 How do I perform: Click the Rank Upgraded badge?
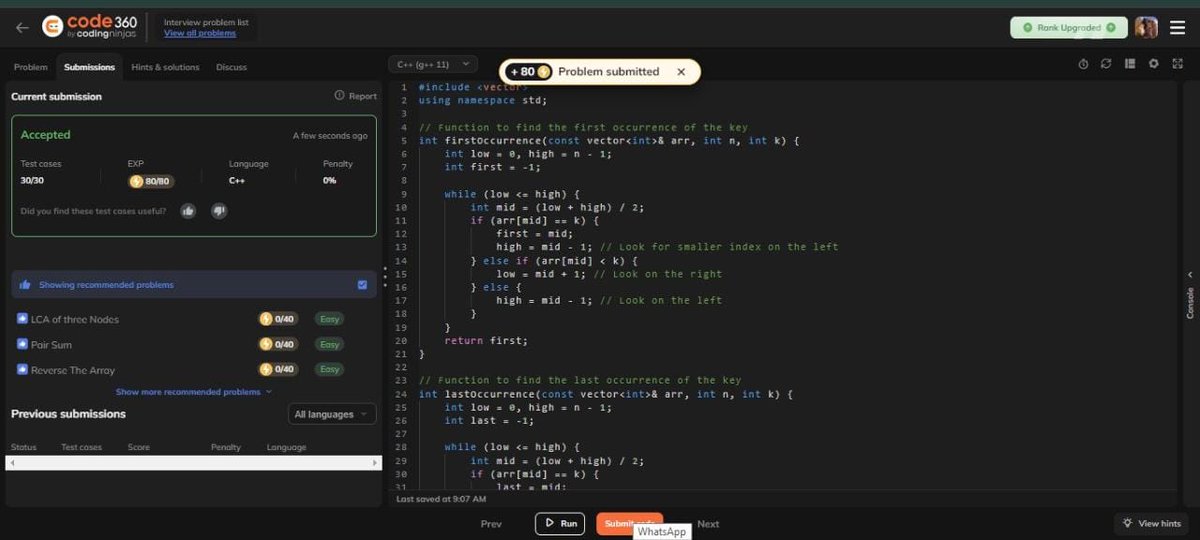(1068, 28)
